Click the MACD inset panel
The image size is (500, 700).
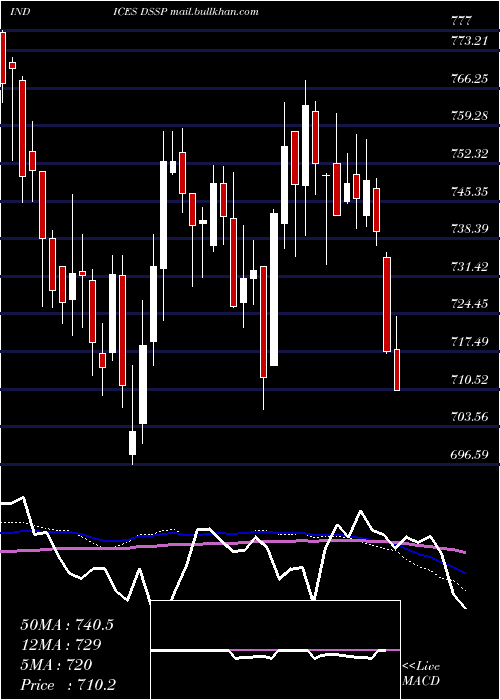click(275, 650)
